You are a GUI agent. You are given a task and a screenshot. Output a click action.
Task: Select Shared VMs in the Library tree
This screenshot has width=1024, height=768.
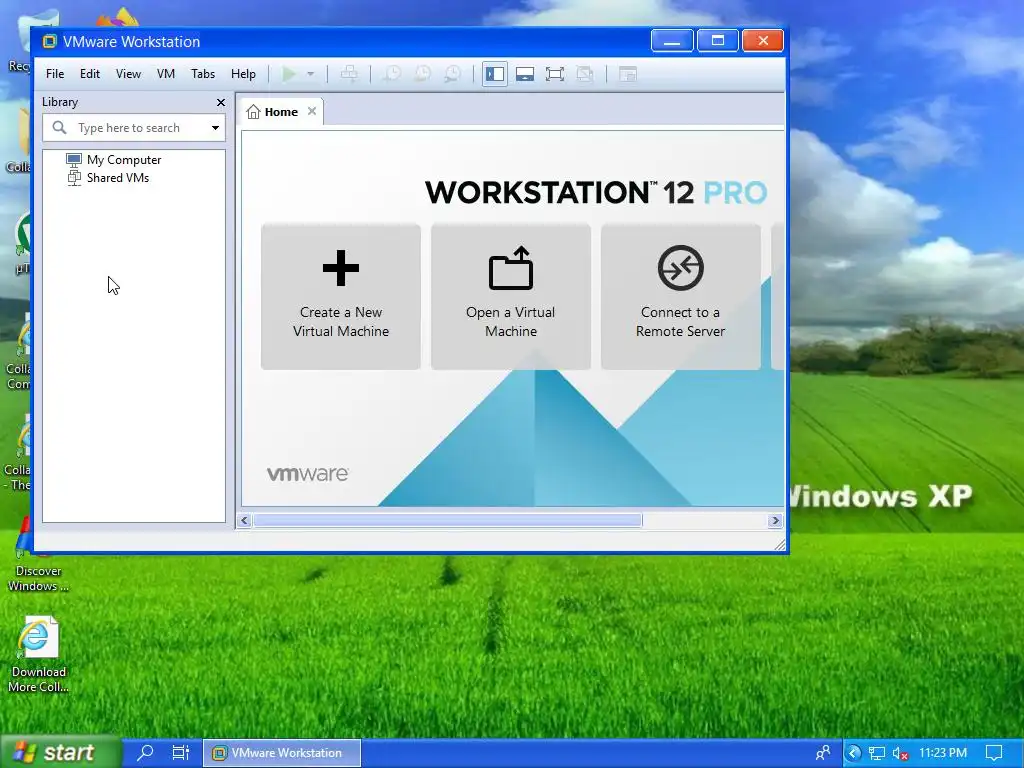(108, 178)
